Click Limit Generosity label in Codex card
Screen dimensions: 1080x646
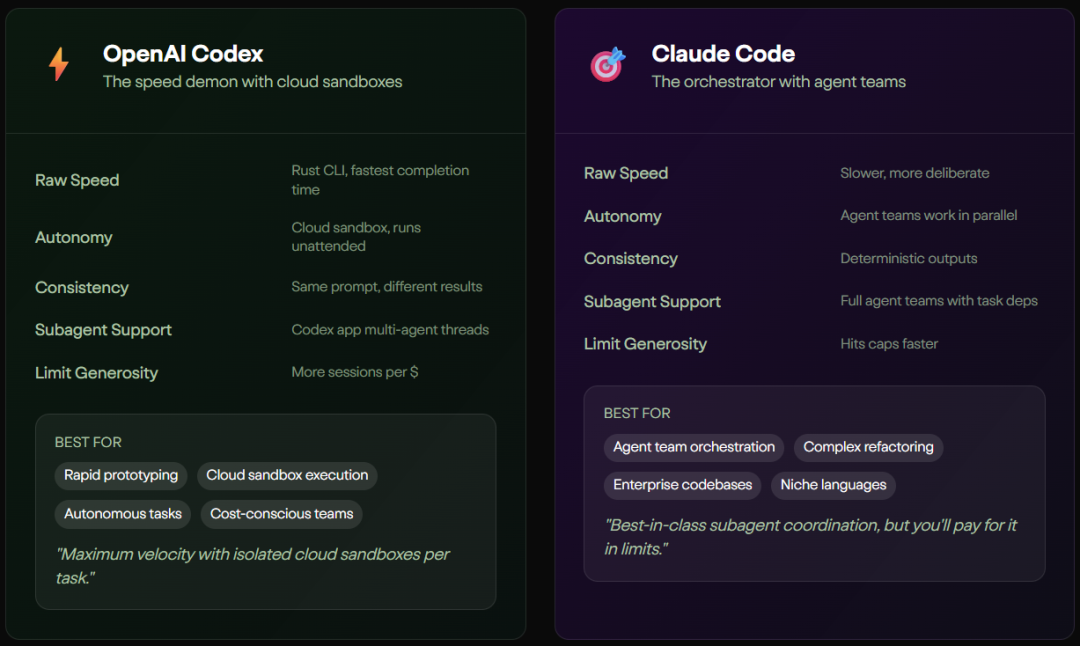pyautogui.click(x=96, y=373)
